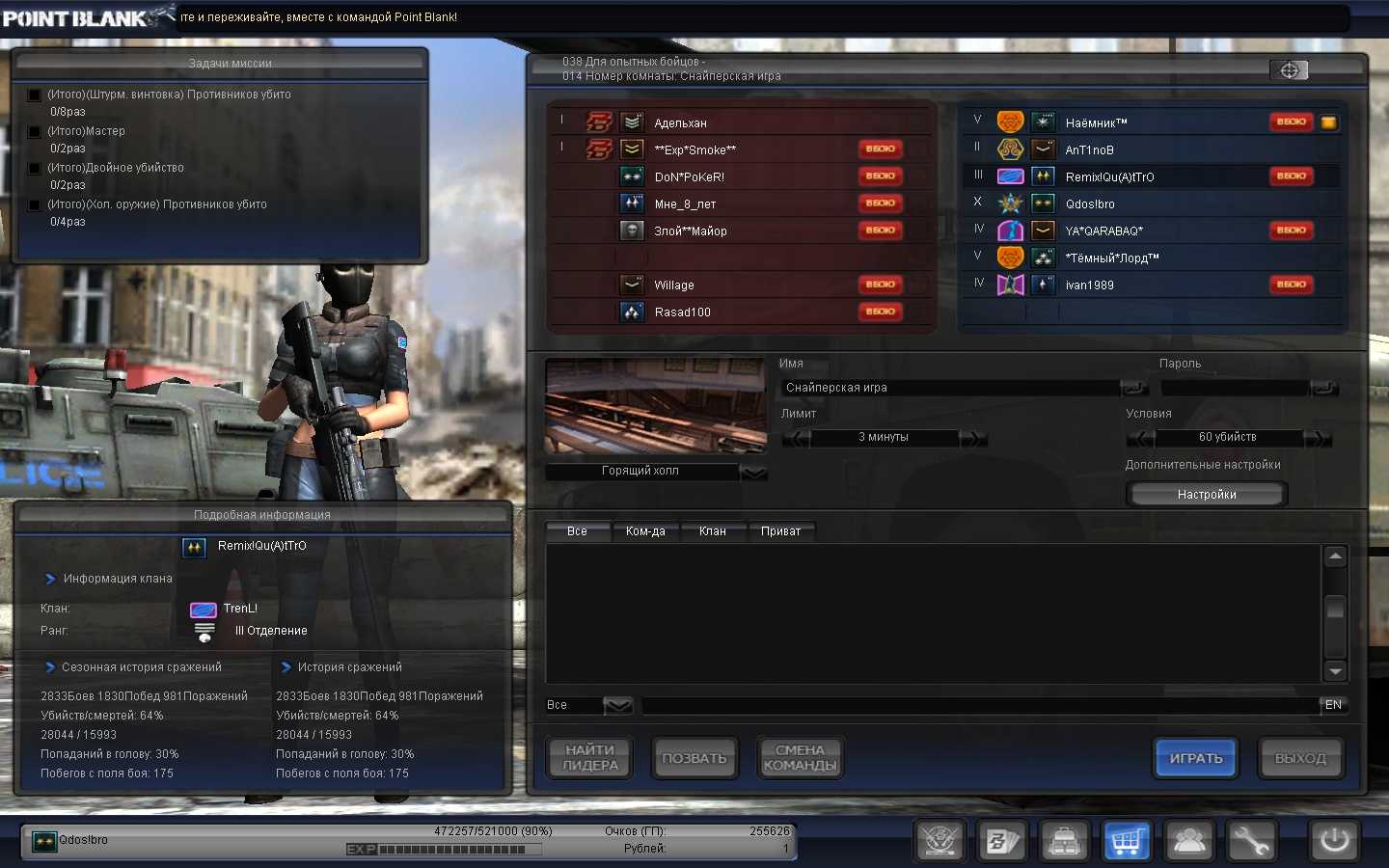Switch to the Ком-да chat tab
The image size is (1389, 868).
[645, 531]
